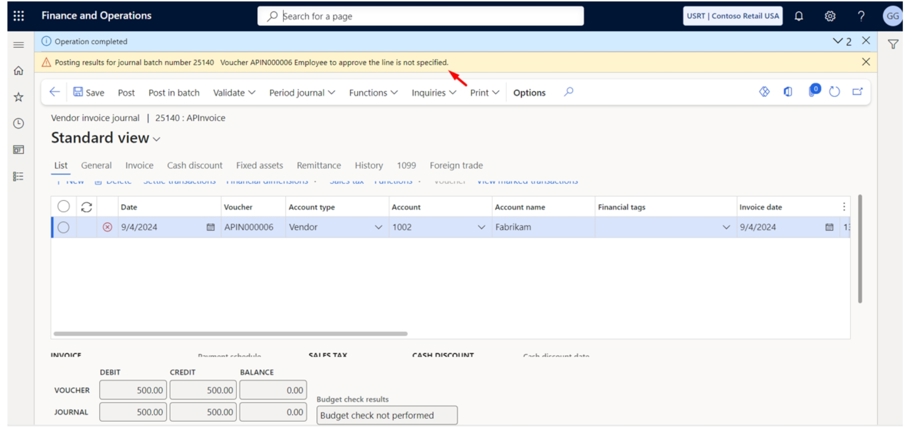This screenshot has height=428, width=913.
Task: Switch to the 1099 tab
Action: coord(406,165)
